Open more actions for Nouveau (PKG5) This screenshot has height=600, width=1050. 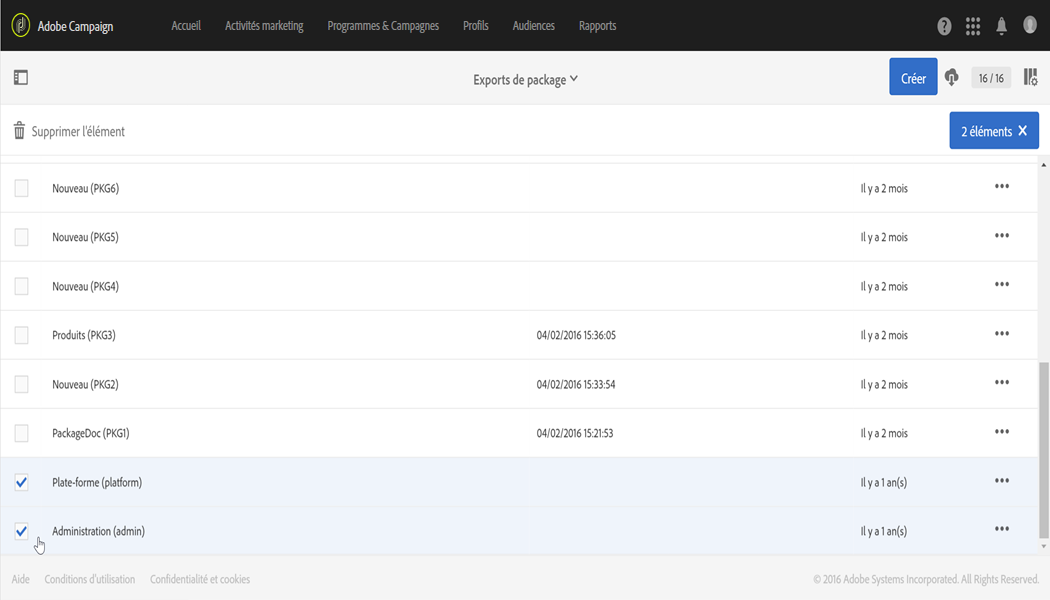1002,235
